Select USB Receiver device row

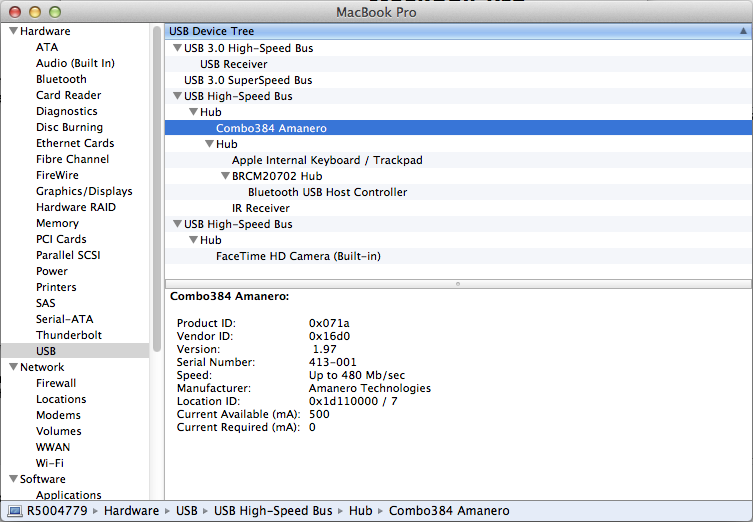click(x=458, y=64)
